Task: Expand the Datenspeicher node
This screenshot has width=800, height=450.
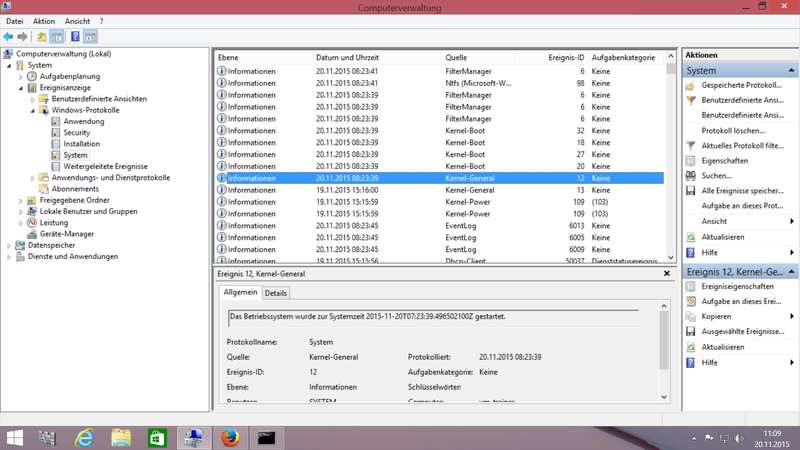Action: (x=9, y=245)
